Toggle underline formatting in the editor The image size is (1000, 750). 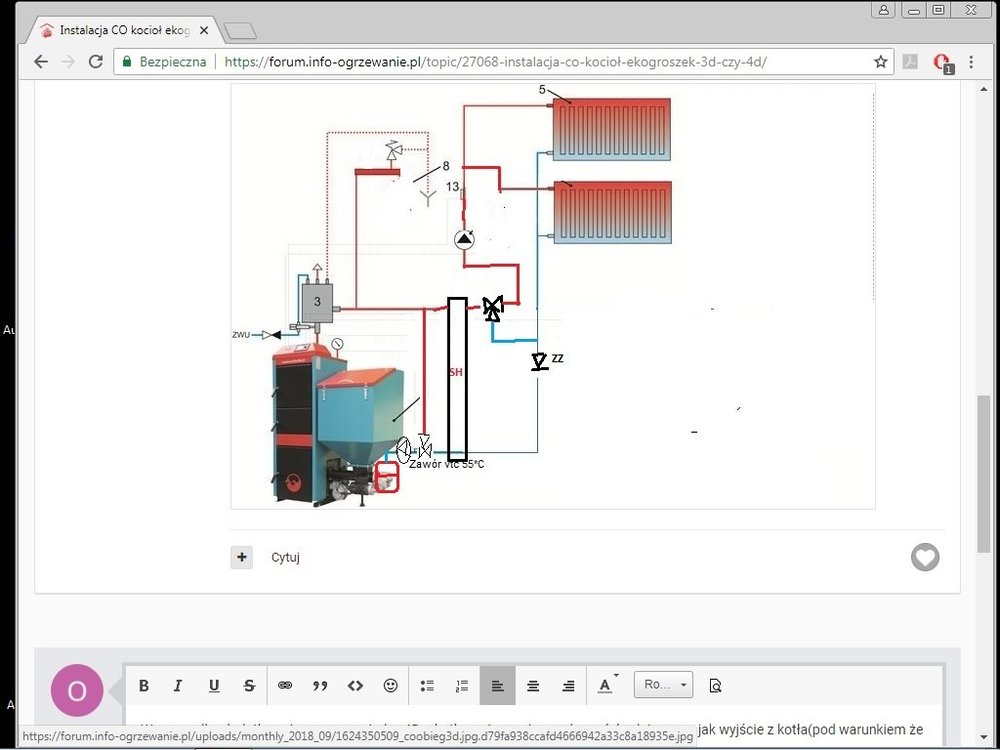[214, 686]
